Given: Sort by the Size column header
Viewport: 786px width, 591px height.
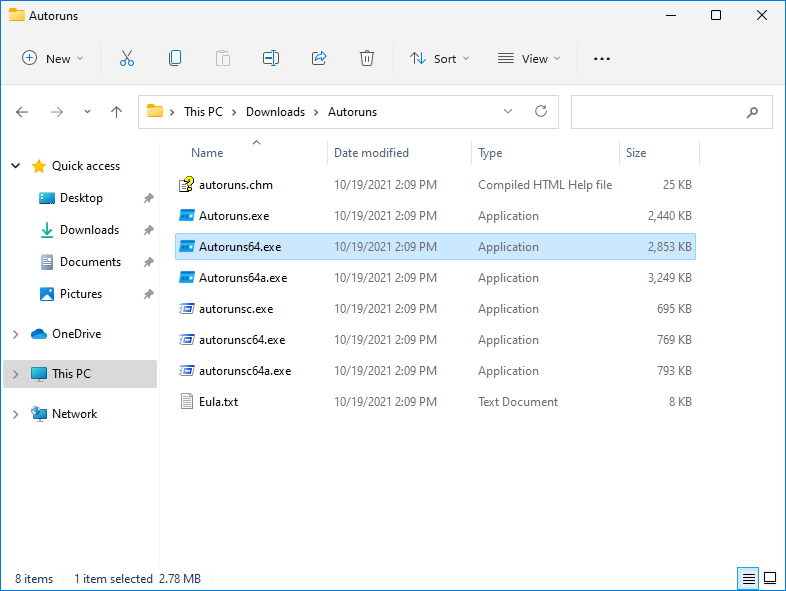Looking at the screenshot, I should [x=636, y=153].
